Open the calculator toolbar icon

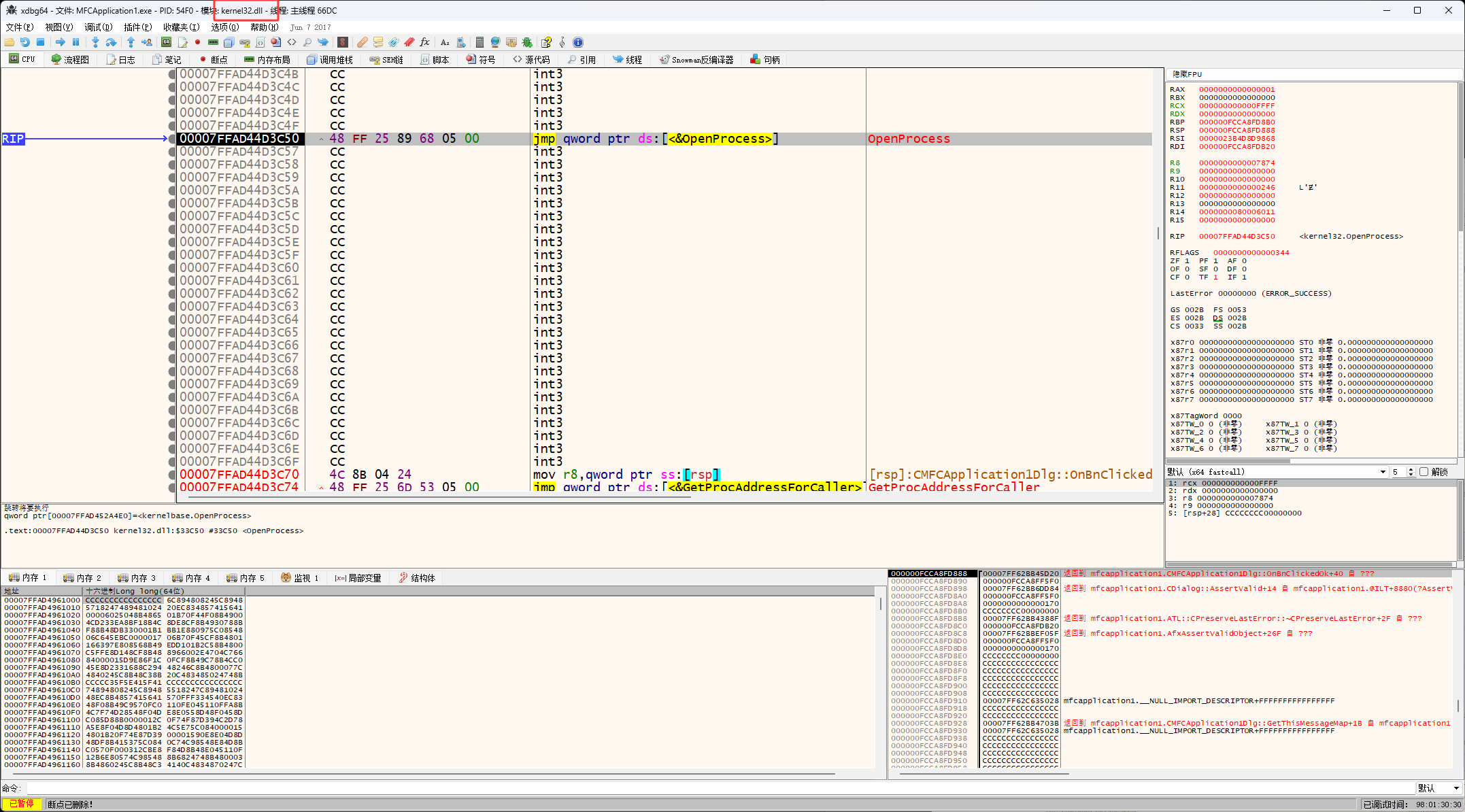tap(479, 42)
